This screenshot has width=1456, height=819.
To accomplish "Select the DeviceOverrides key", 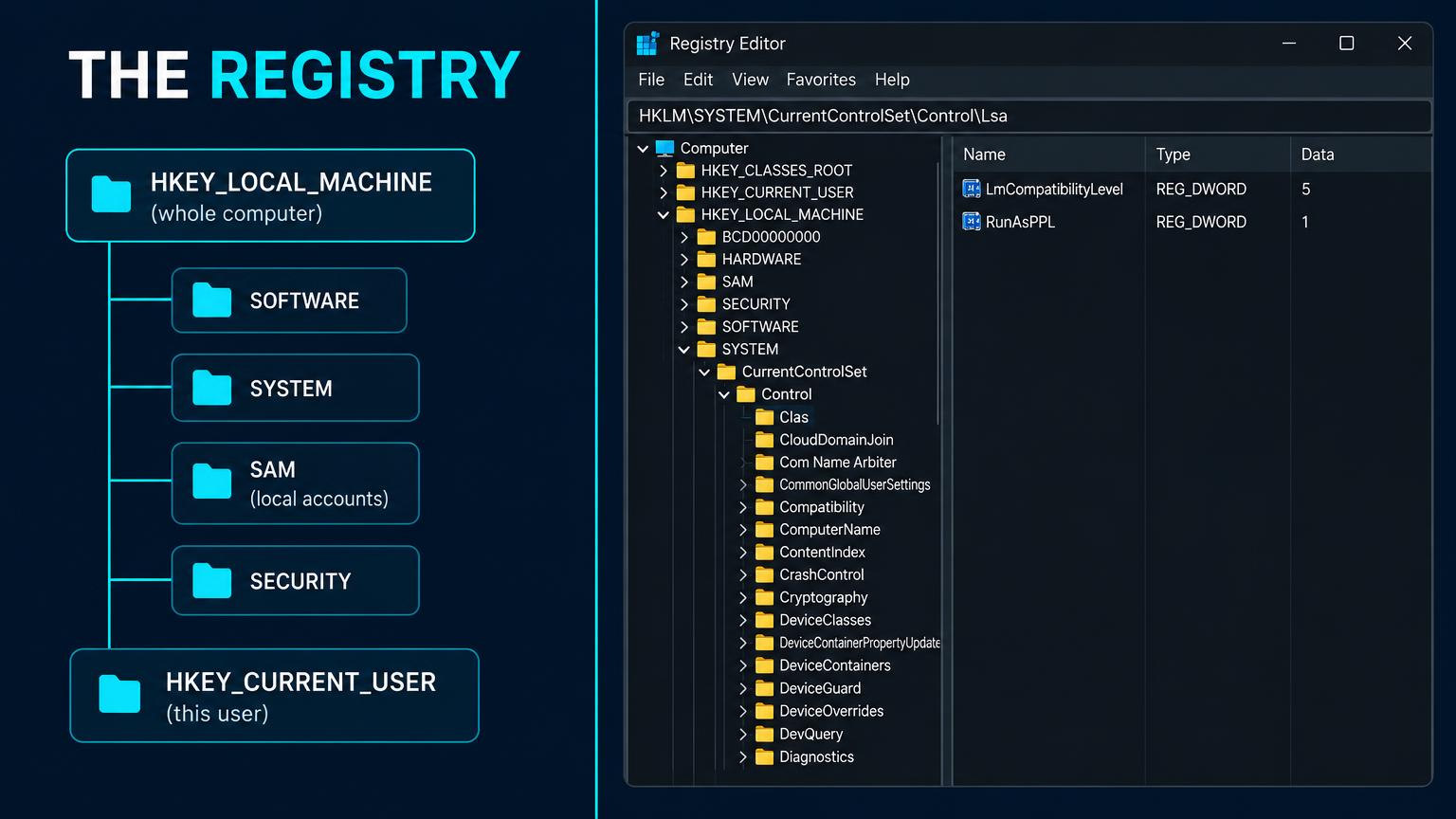I will [831, 711].
